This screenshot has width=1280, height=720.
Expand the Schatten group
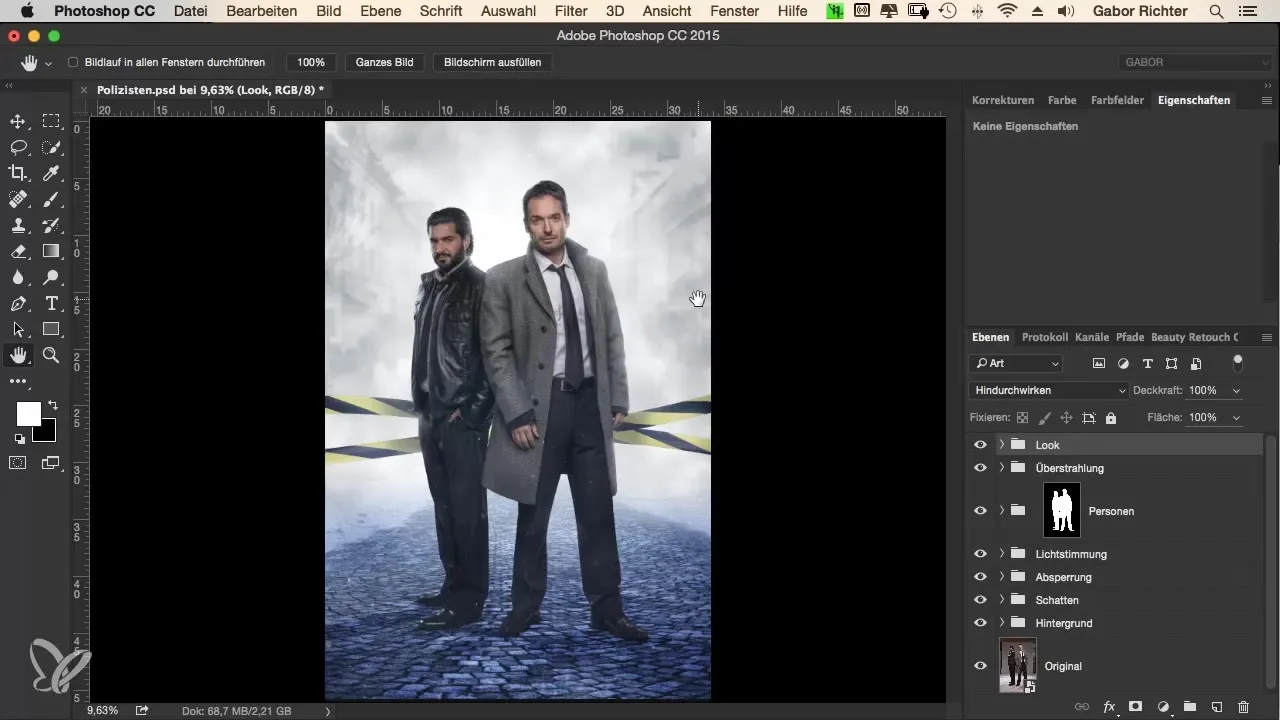pos(1001,600)
